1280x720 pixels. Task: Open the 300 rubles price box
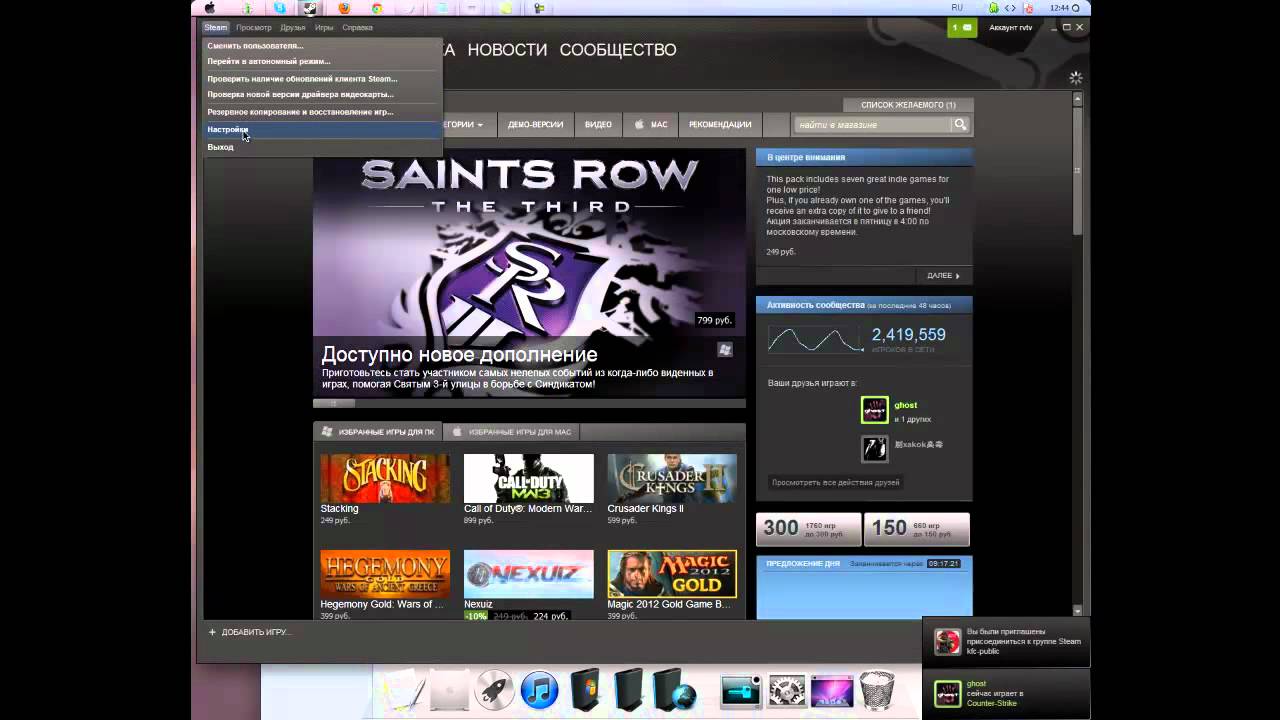809,529
